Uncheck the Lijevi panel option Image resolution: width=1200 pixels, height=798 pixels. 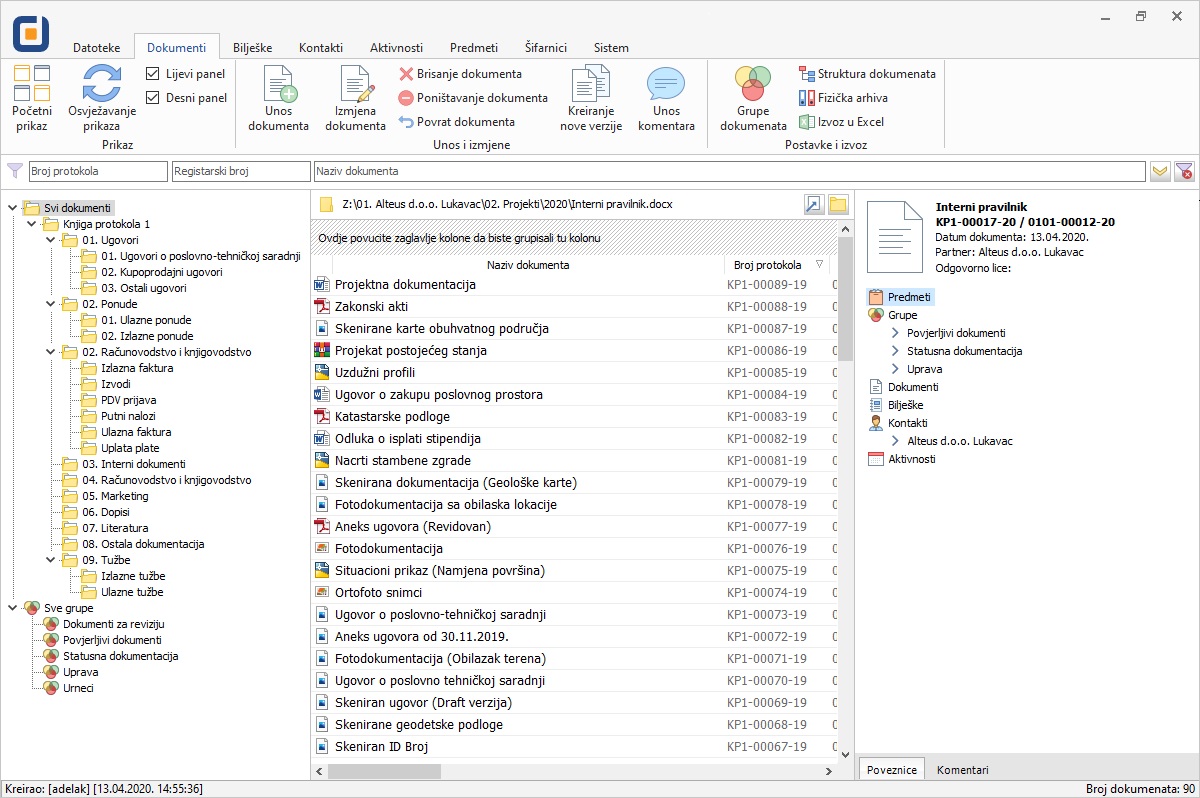tap(154, 73)
